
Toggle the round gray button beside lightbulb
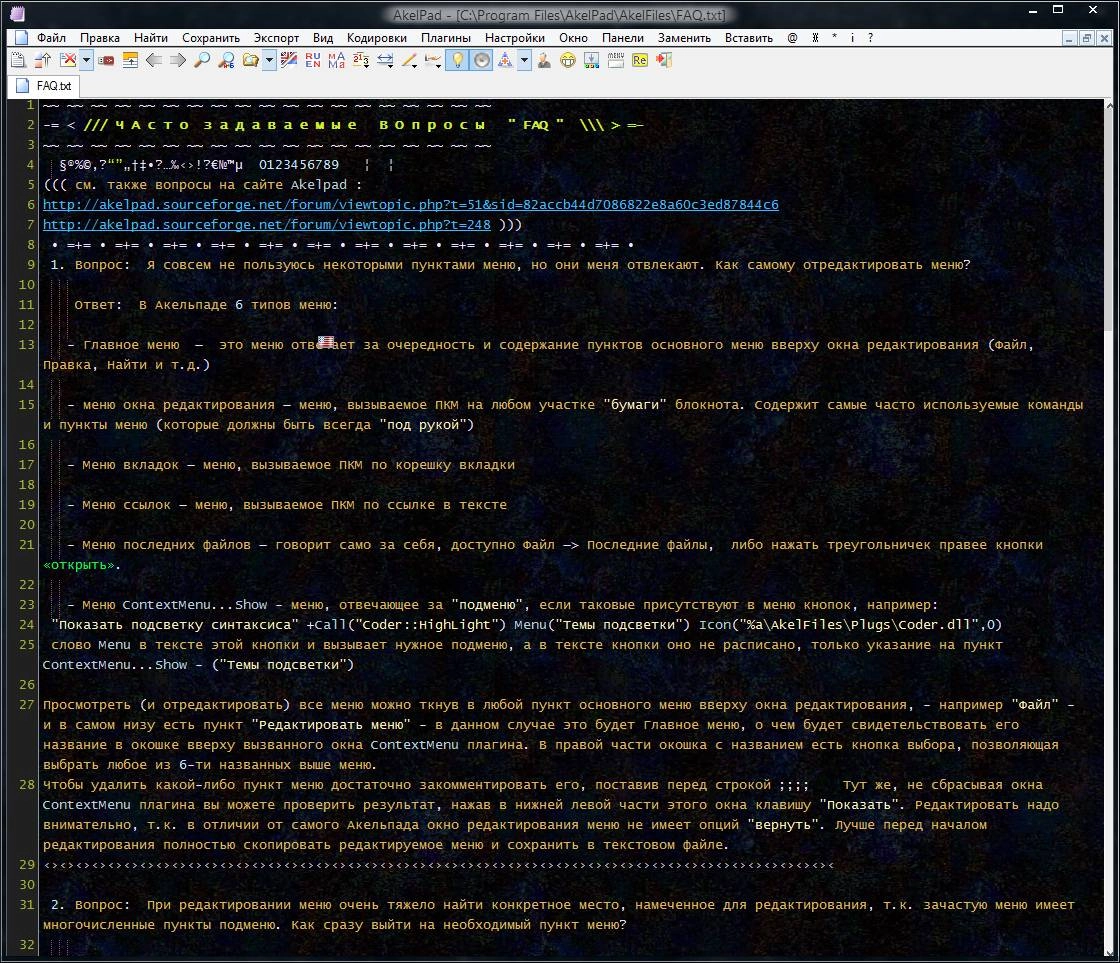pos(482,61)
